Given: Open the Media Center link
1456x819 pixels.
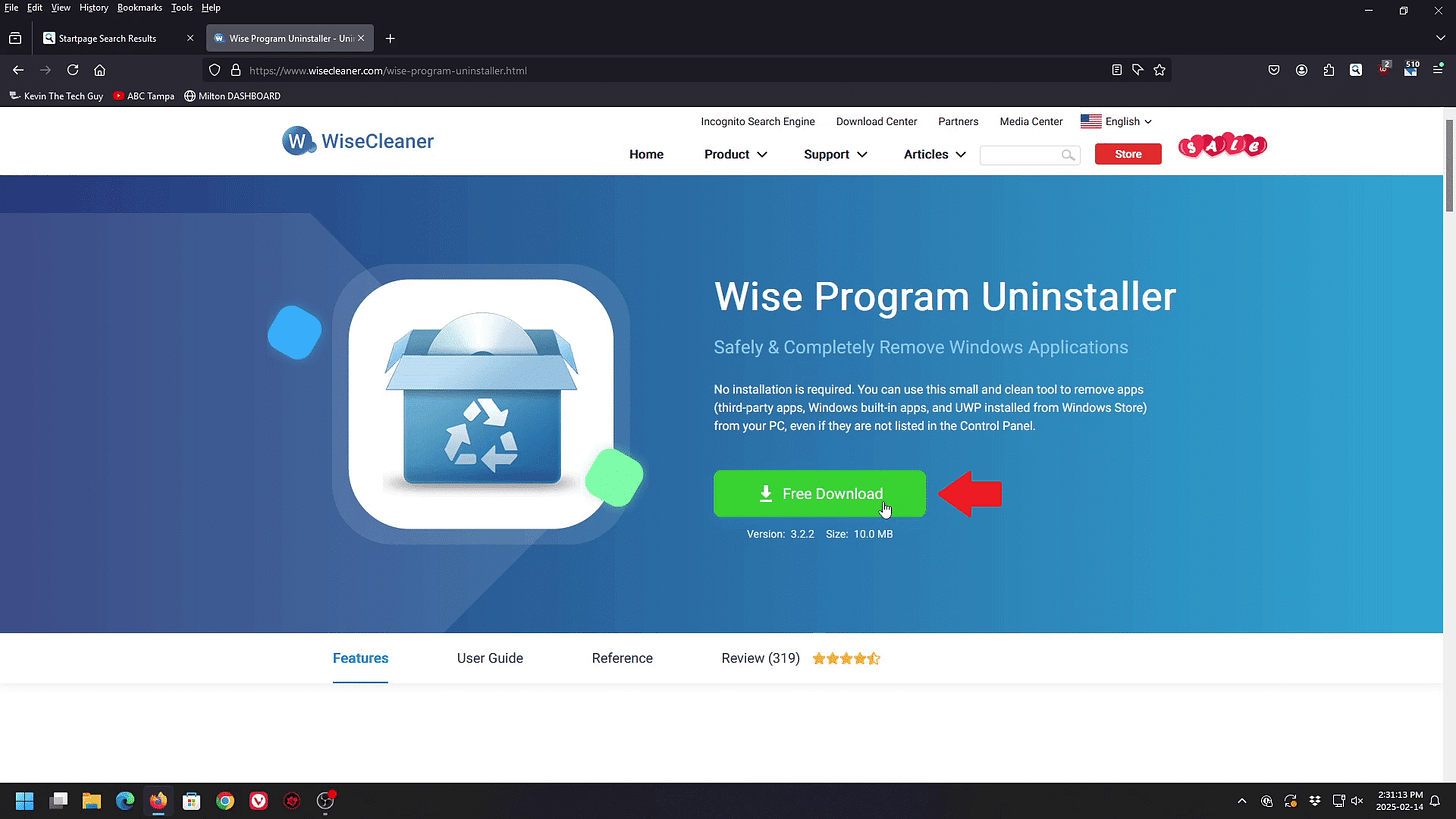Looking at the screenshot, I should click(x=1031, y=121).
